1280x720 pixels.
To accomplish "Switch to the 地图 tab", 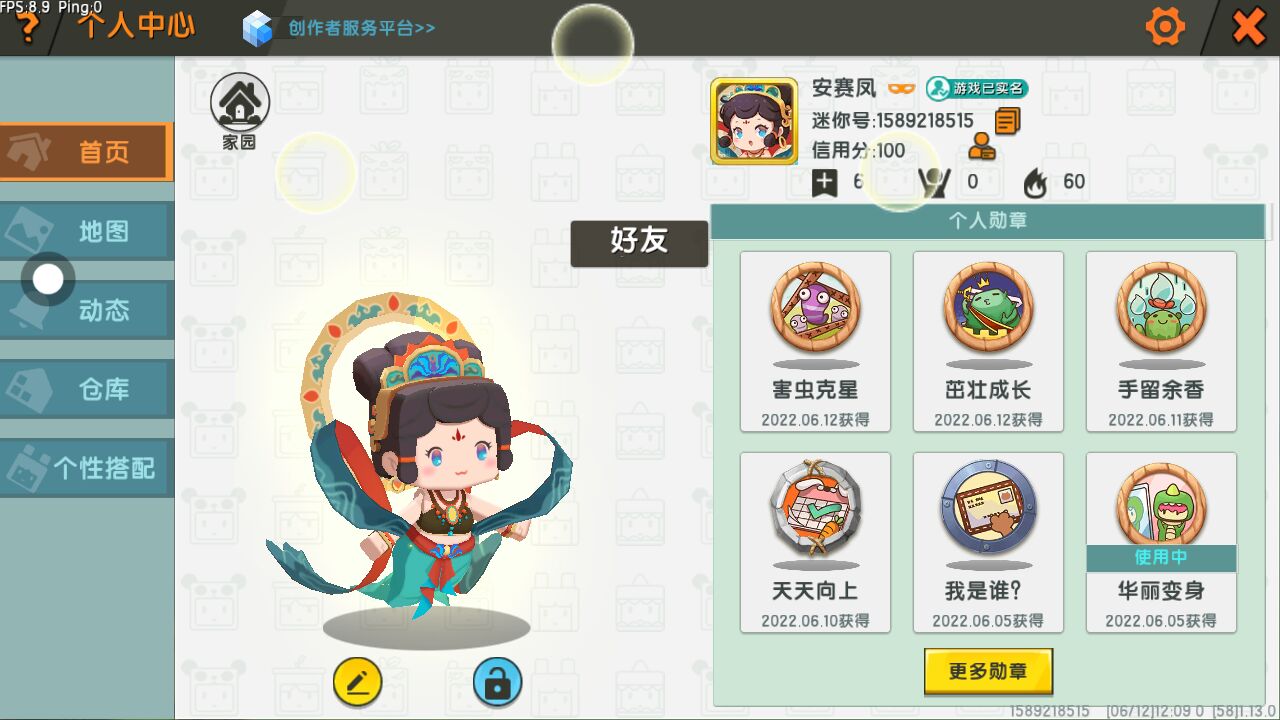I will tap(87, 231).
